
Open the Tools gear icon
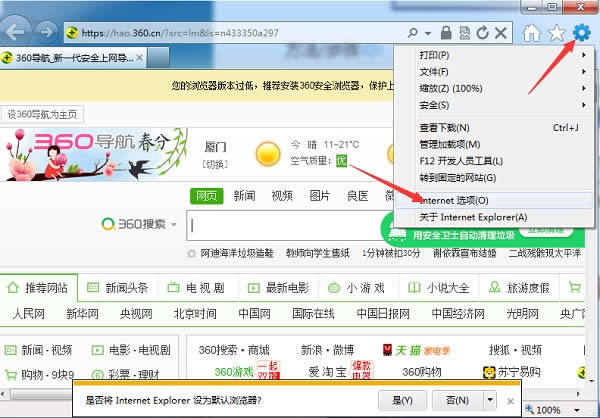[582, 33]
